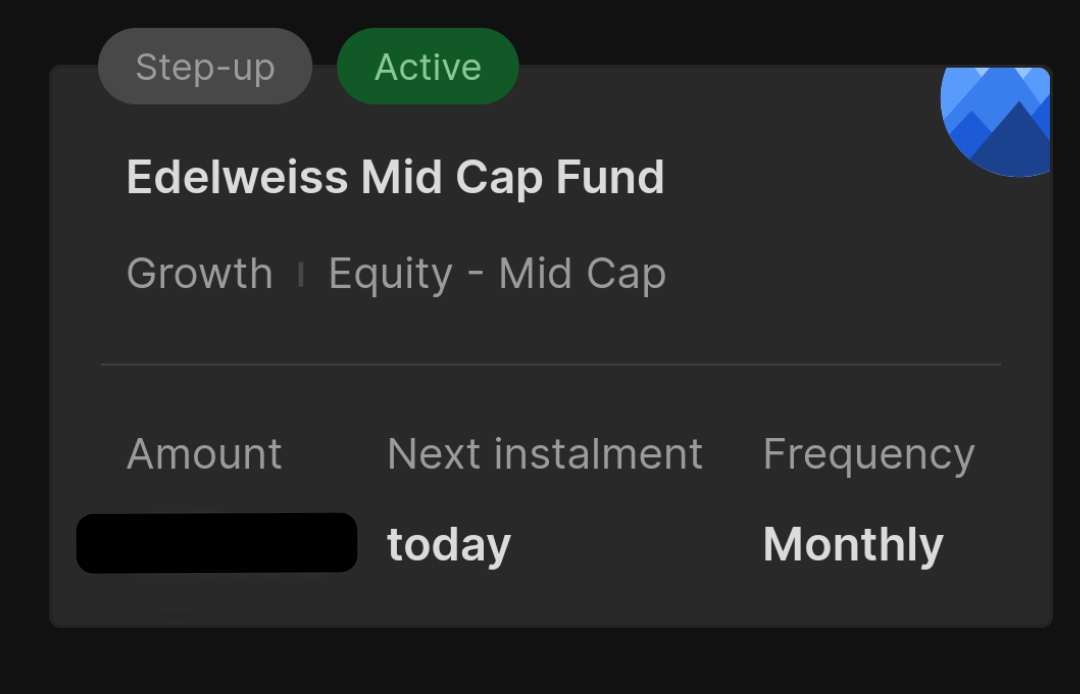This screenshot has height=694, width=1080.
Task: Click the Frequency column label
Action: 868,454
